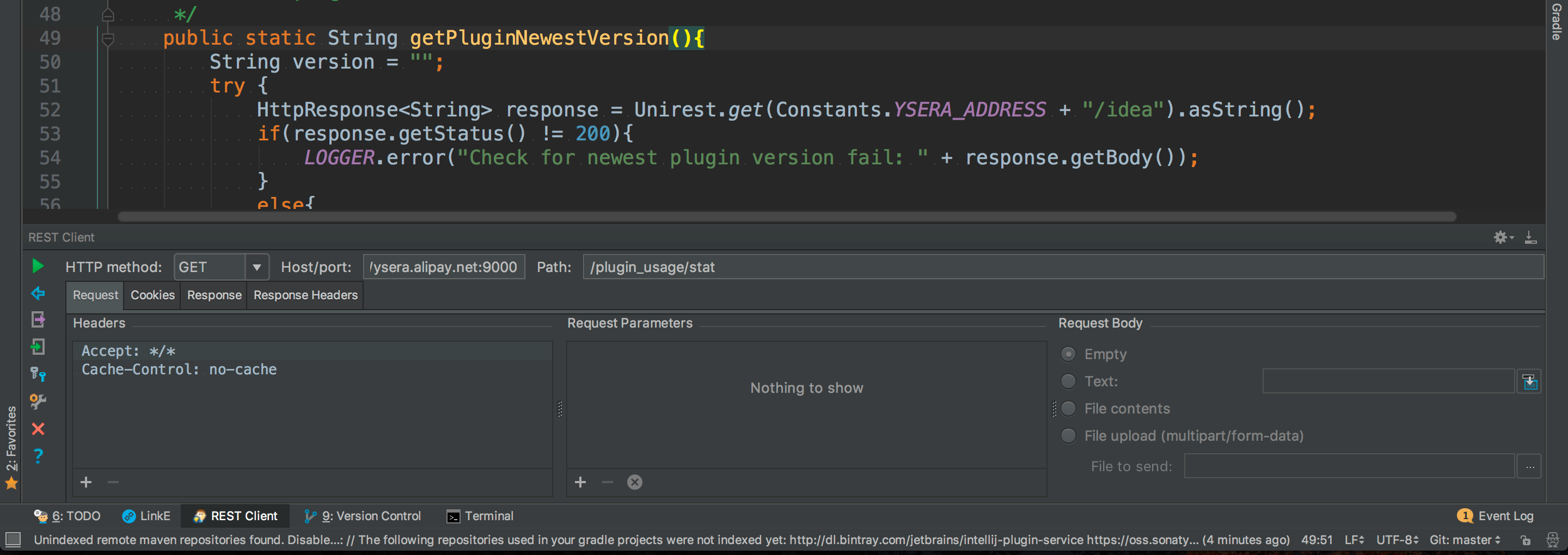Clear all request parameters circled X icon
The width and height of the screenshot is (1568, 555).
tap(634, 482)
